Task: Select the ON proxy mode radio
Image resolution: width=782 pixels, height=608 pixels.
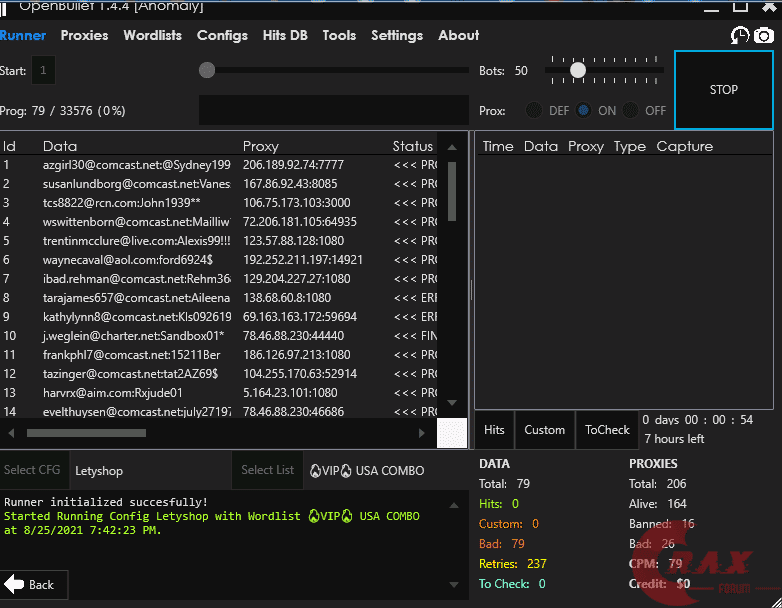Action: [583, 110]
